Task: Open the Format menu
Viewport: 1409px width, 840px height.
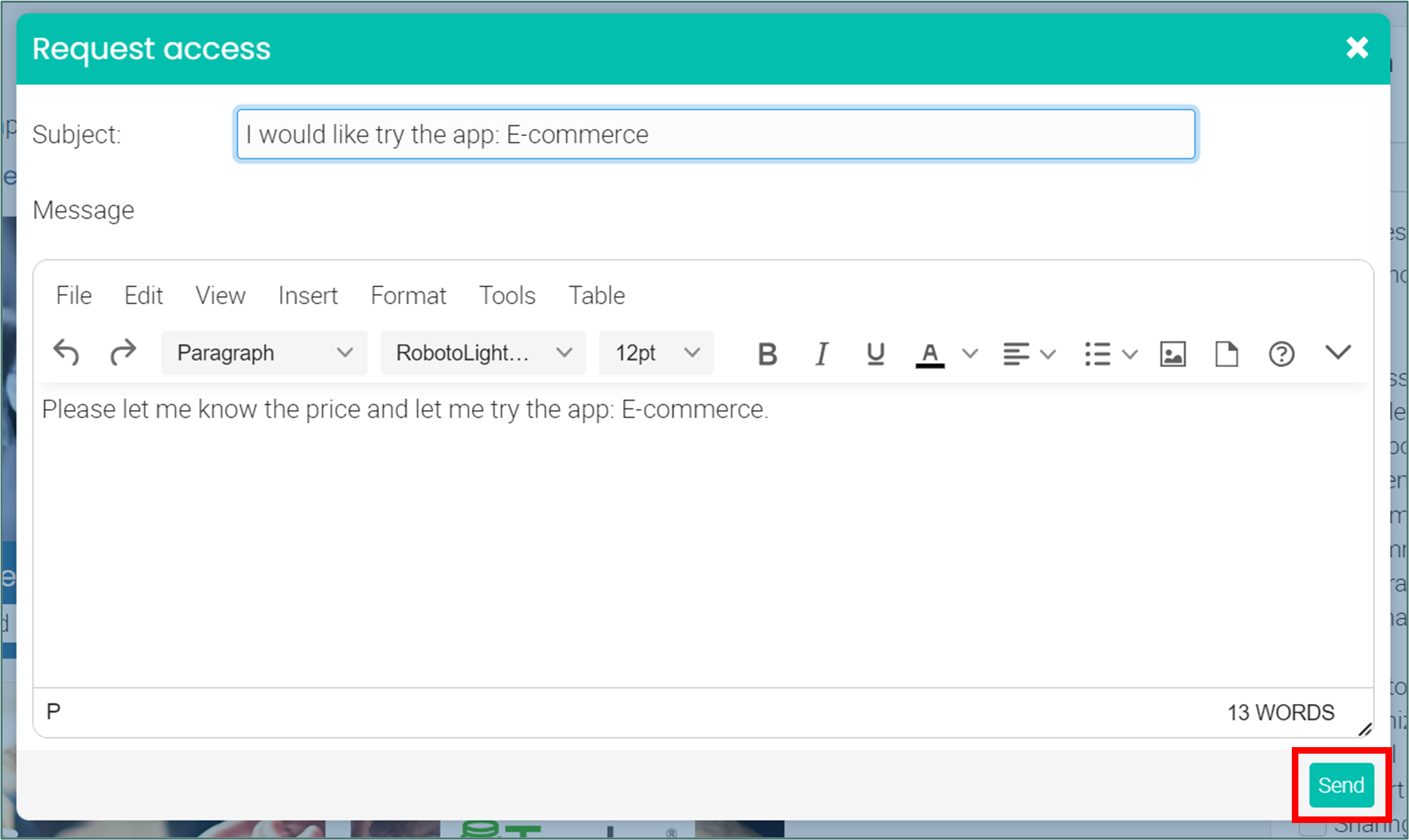Action: tap(408, 296)
